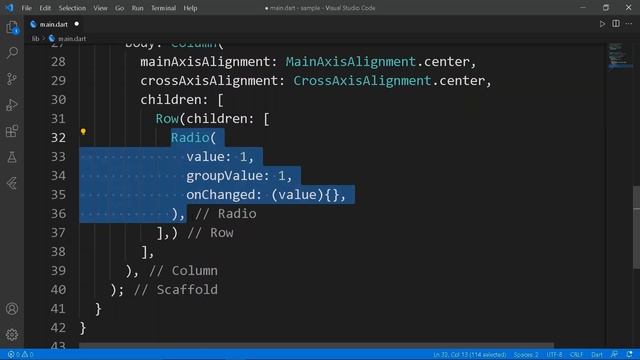Select the main.dart editor tab
The image size is (640, 360).
[x=54, y=24]
